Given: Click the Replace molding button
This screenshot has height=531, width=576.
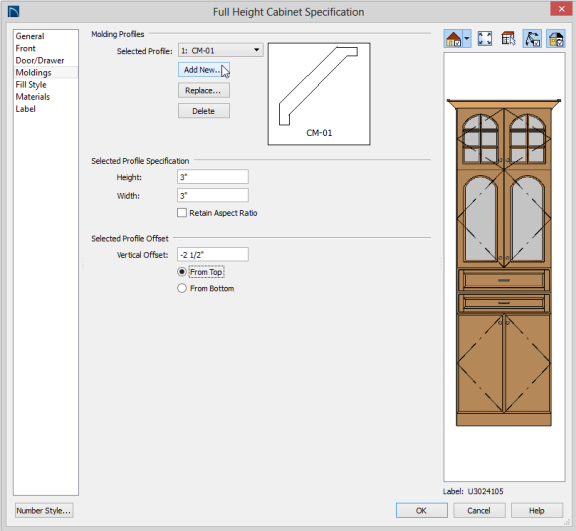Looking at the screenshot, I should coord(204,90).
